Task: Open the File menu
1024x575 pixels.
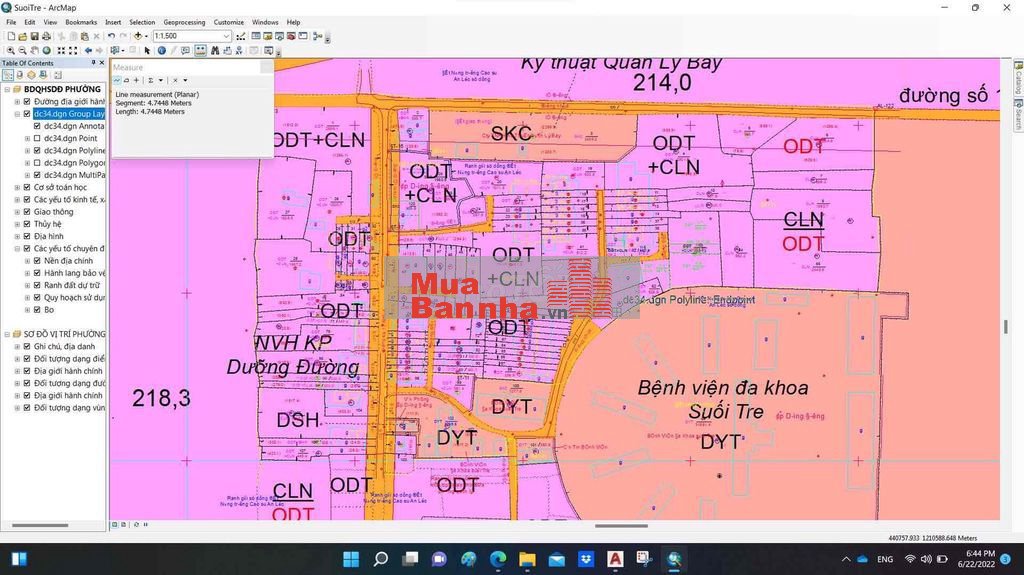Action: 11,22
